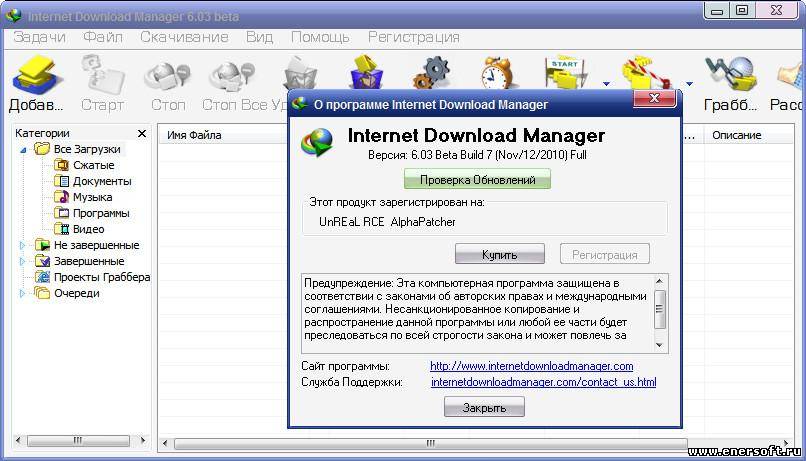Image resolution: width=806 pixels, height=461 pixels.
Task: Click the Завершенные folder icon
Action: [x=42, y=261]
